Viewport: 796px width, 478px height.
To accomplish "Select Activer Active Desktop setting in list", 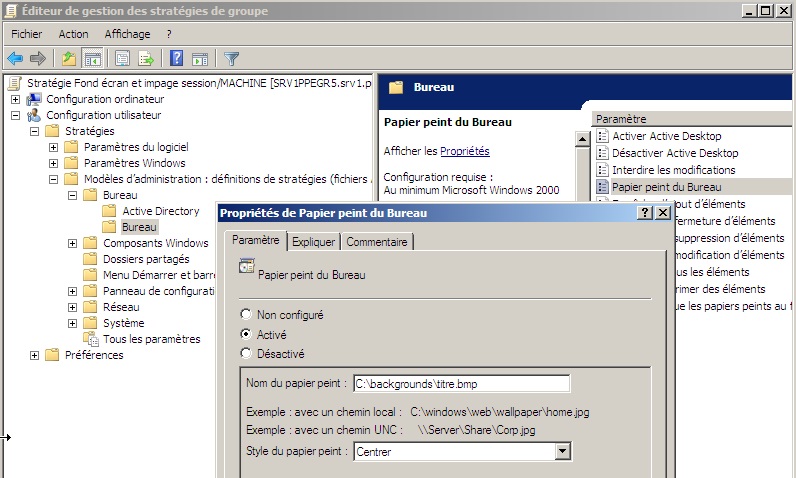I will 666,136.
